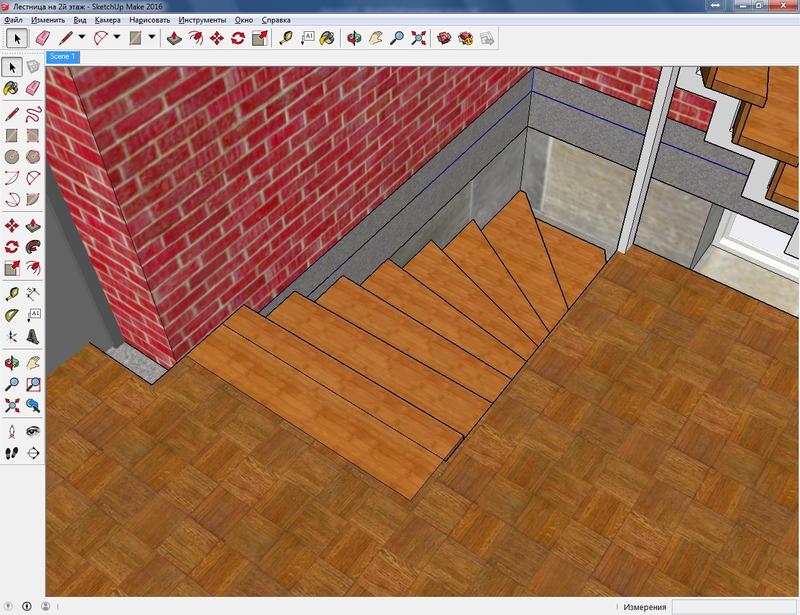Pick Paint Bucket in the top toolbar
The height and width of the screenshot is (615, 800).
pos(327,38)
